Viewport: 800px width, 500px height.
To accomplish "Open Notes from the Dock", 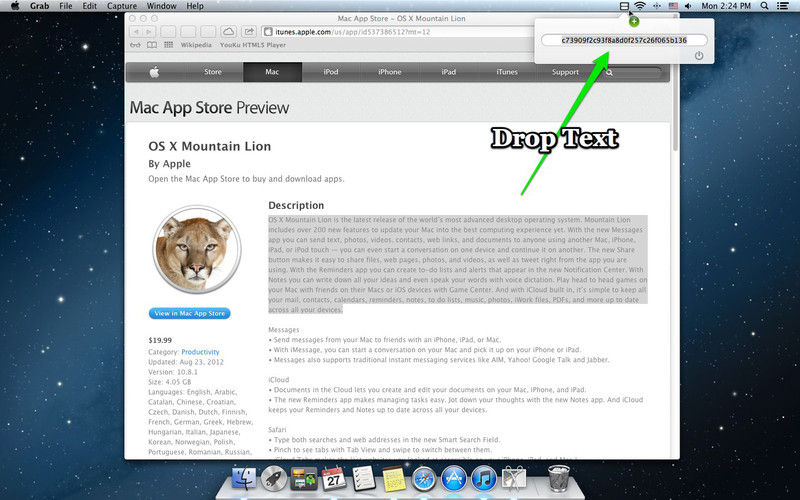I will coord(394,479).
